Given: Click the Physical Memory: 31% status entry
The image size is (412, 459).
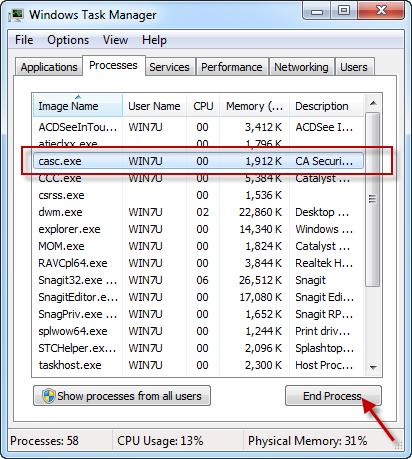Looking at the screenshot, I should pyautogui.click(x=307, y=441).
